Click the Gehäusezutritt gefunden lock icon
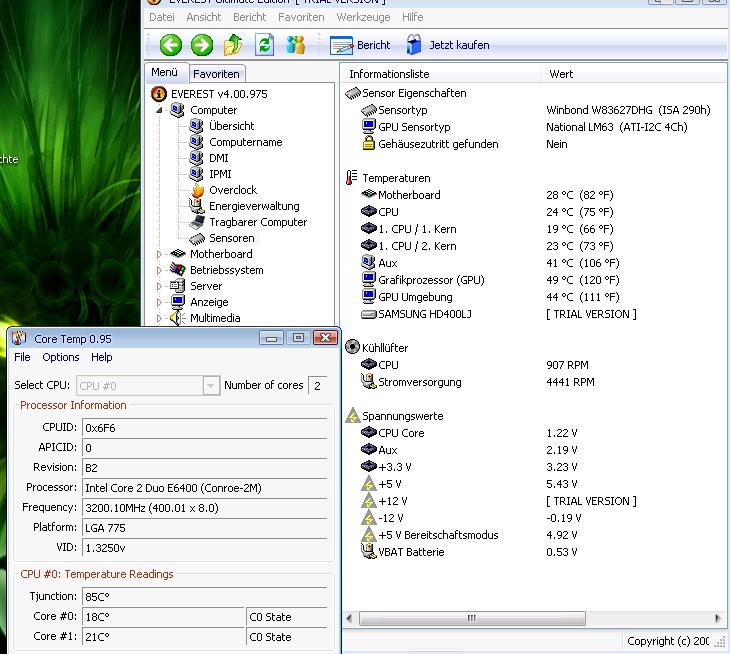This screenshot has height=654, width=730. 368,144
